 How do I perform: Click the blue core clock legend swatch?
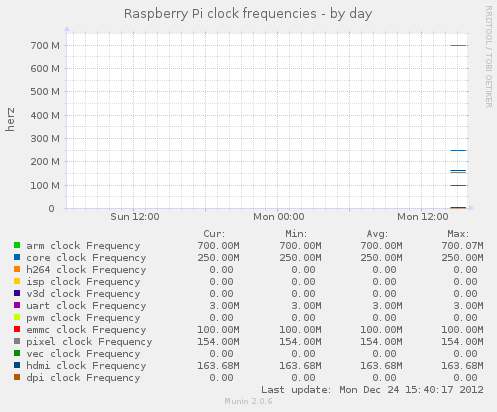tap(17, 257)
